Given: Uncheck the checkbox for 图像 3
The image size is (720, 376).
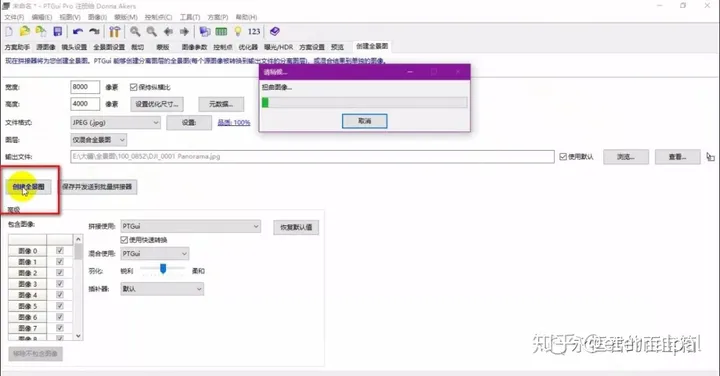Looking at the screenshot, I should point(60,284).
